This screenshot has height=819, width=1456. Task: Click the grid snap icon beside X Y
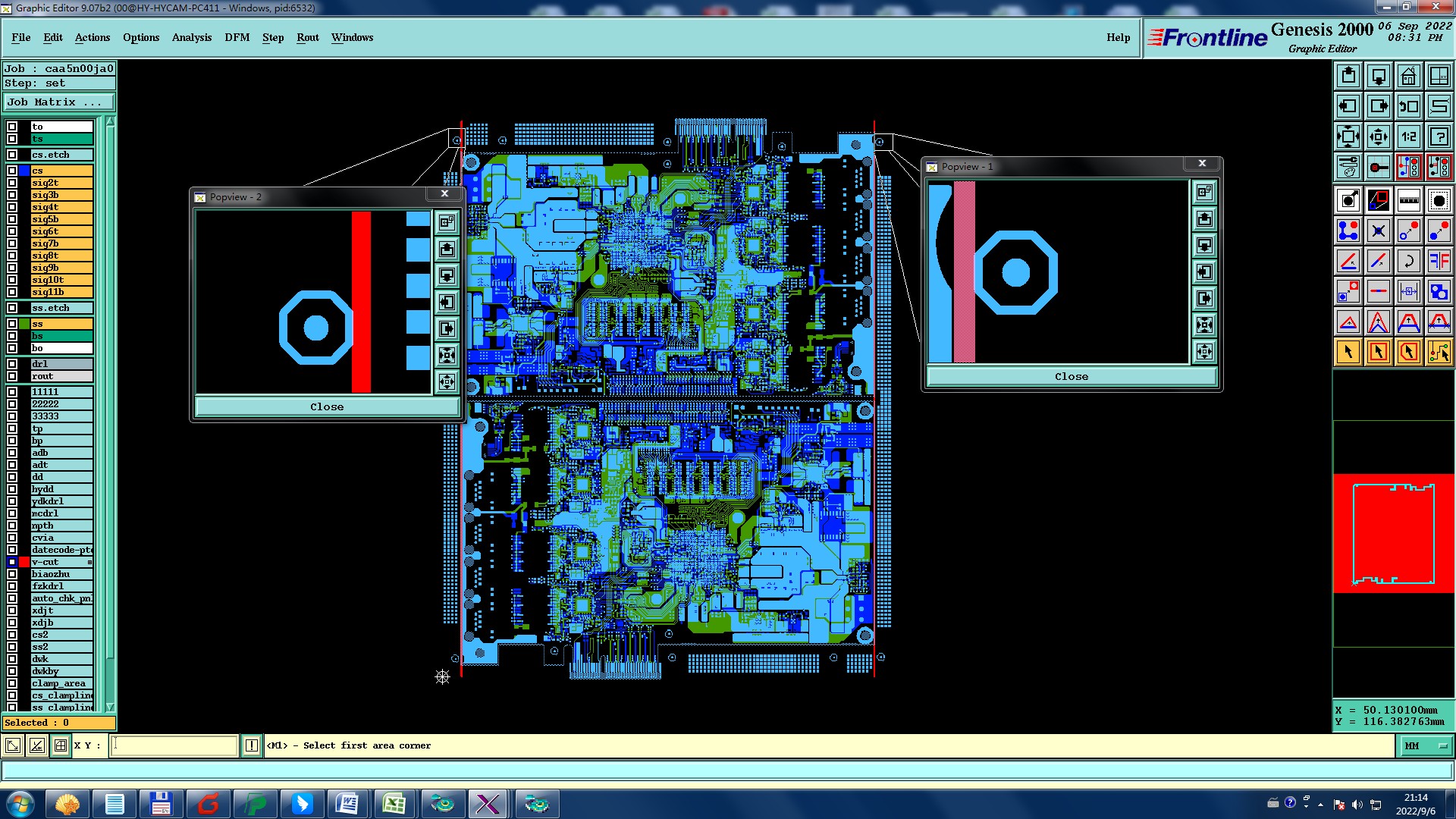pyautogui.click(x=61, y=745)
